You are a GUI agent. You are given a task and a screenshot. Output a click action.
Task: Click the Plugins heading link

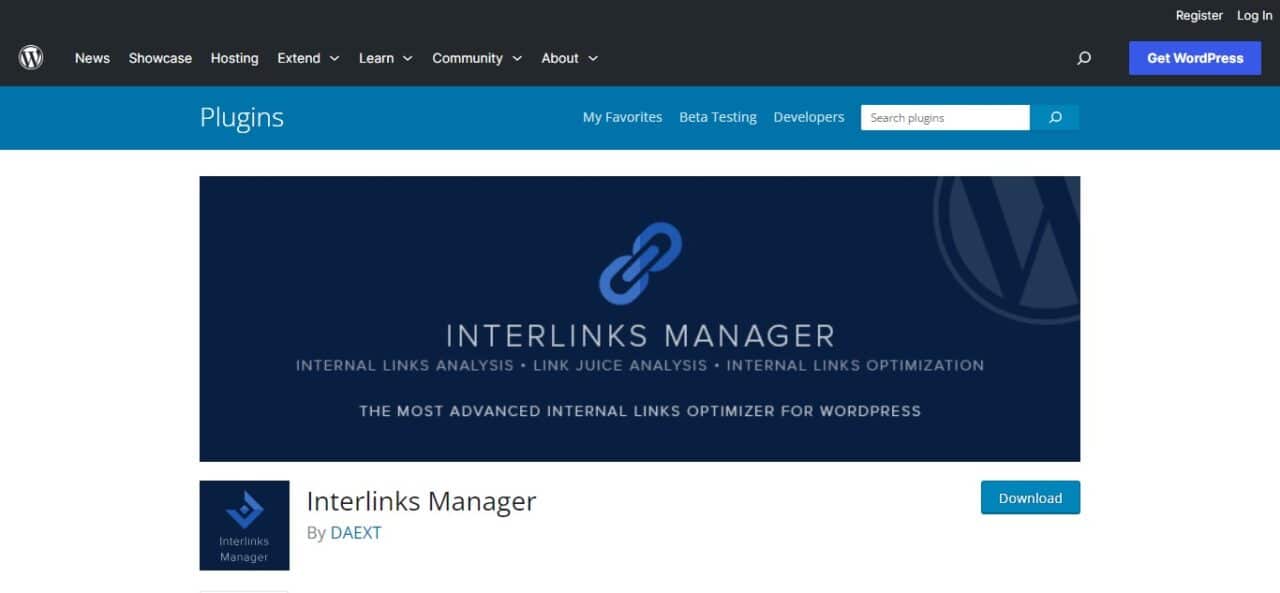tap(242, 117)
